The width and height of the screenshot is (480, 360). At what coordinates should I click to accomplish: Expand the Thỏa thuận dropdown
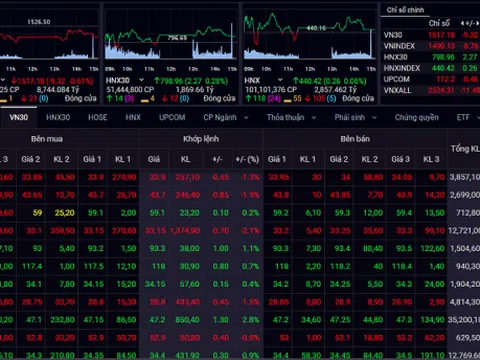click(314, 117)
